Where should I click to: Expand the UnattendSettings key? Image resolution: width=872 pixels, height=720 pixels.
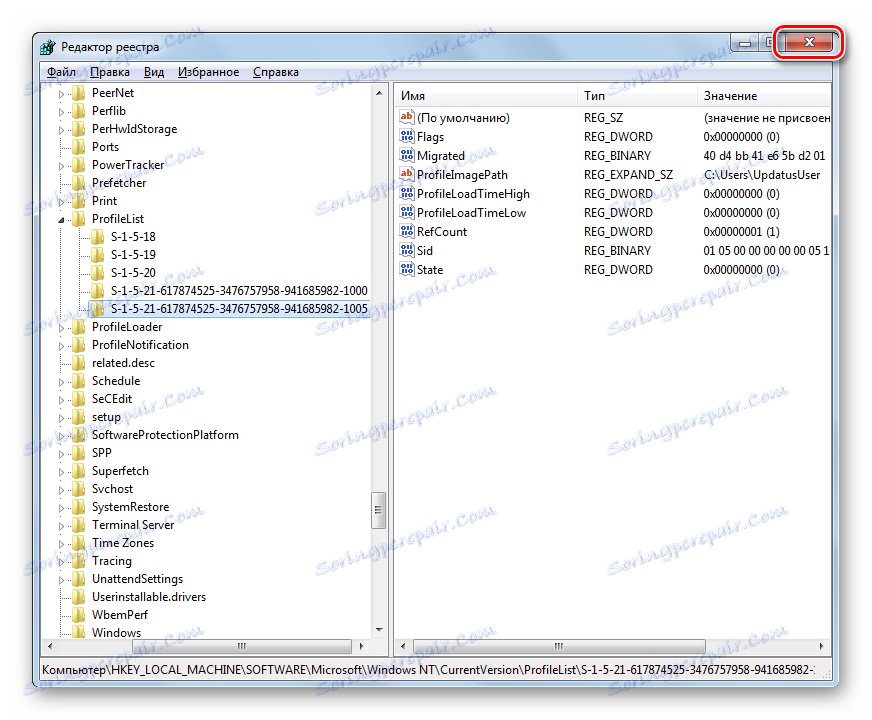coord(61,579)
